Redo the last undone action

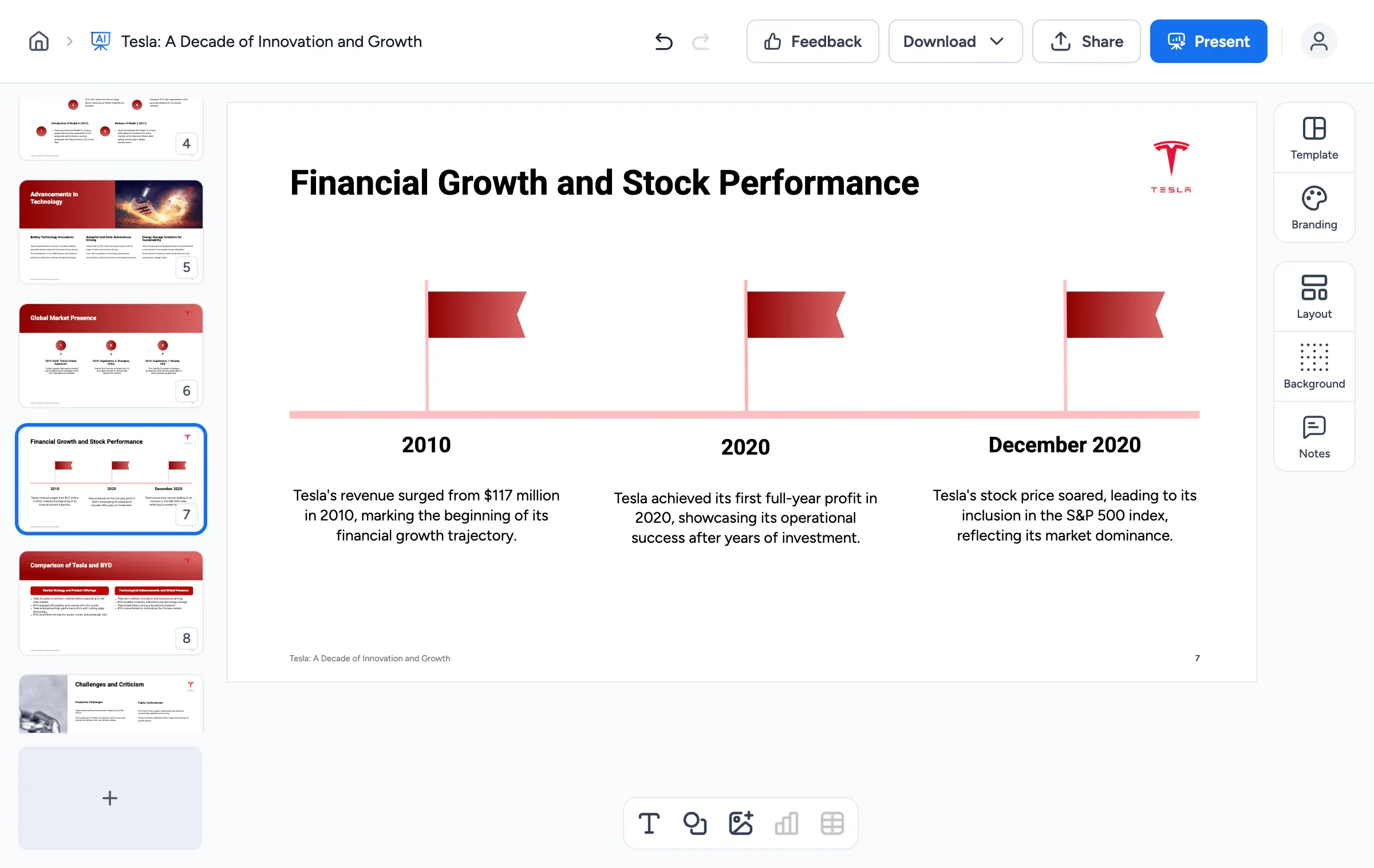click(701, 41)
